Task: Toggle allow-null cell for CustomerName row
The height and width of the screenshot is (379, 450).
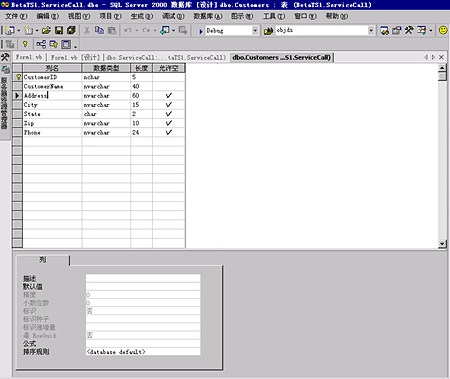Action: [169, 86]
